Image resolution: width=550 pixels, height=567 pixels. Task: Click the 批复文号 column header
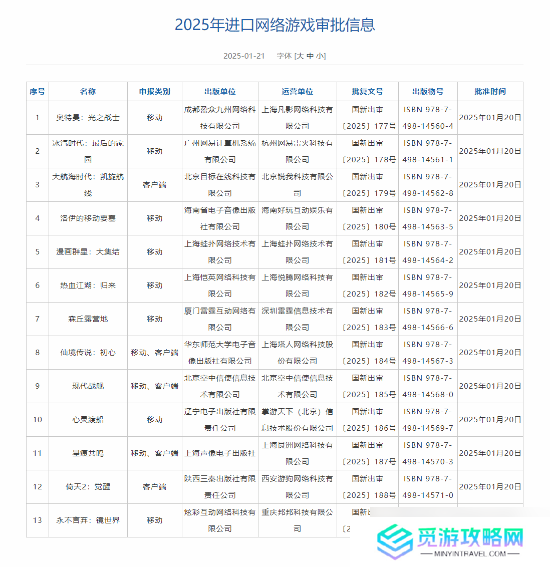pyautogui.click(x=367, y=91)
